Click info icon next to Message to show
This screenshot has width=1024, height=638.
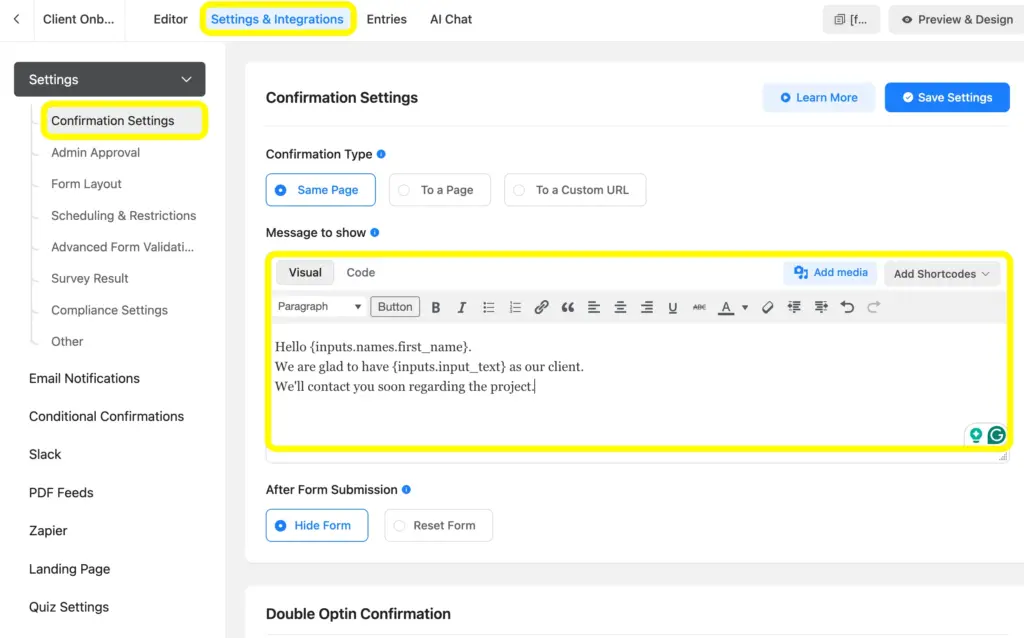point(375,232)
